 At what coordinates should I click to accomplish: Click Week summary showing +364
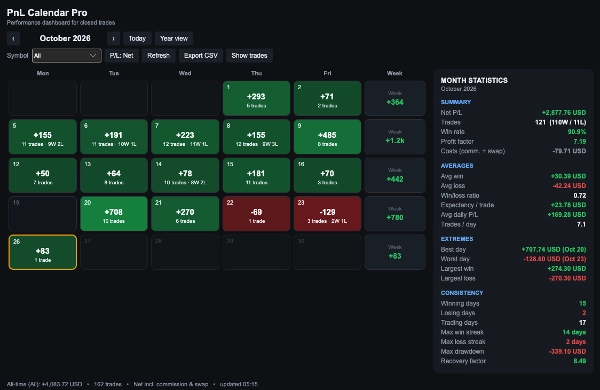pyautogui.click(x=395, y=98)
